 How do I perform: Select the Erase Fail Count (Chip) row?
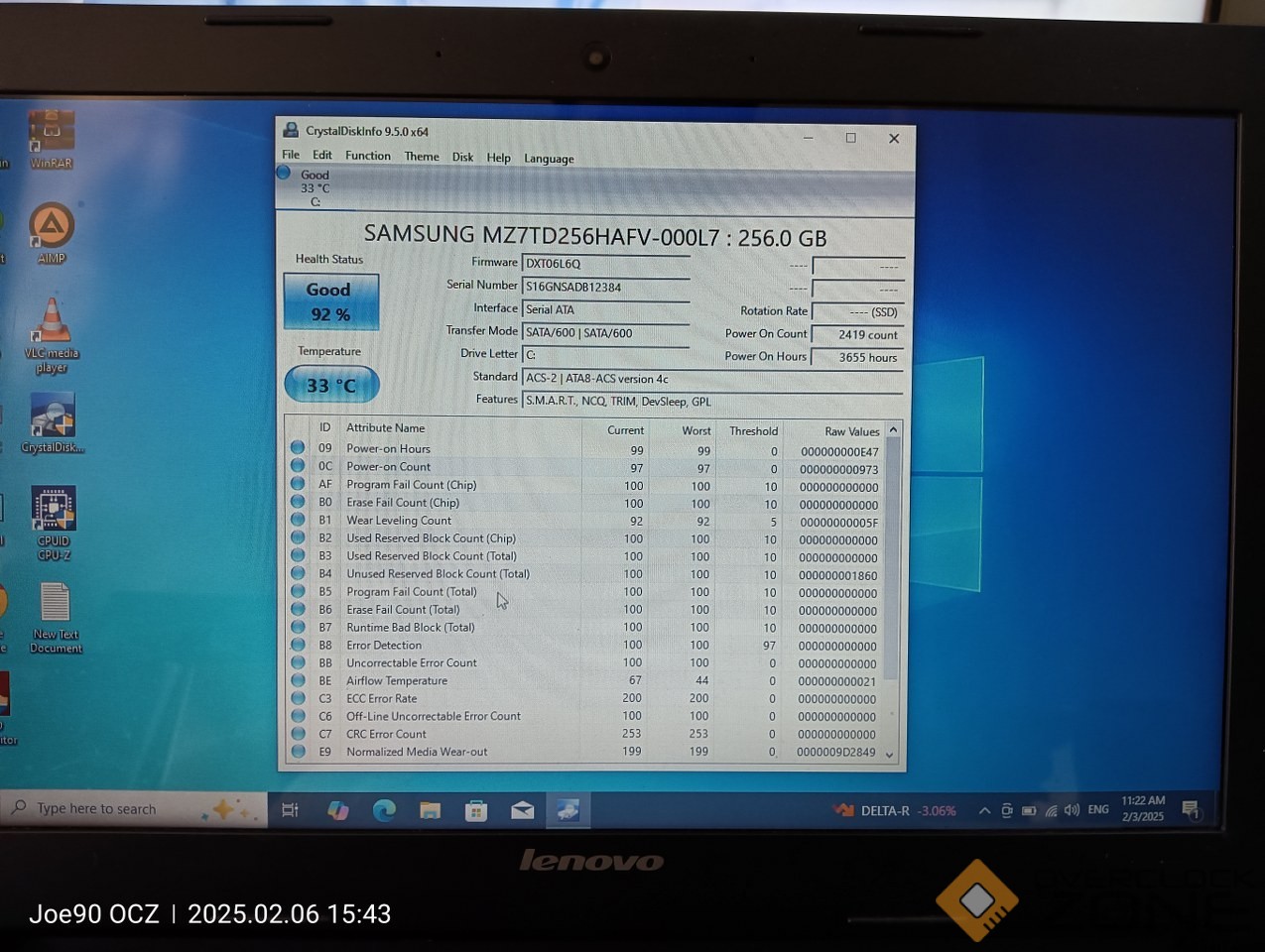click(584, 503)
